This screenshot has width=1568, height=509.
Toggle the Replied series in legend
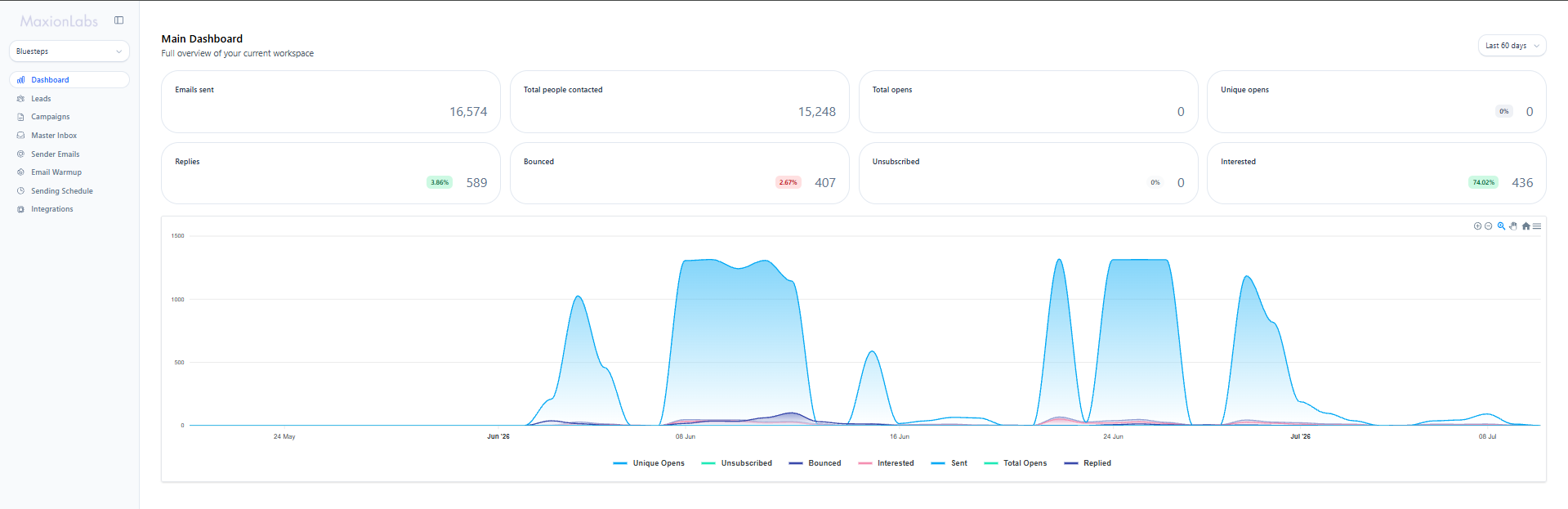[1088, 463]
